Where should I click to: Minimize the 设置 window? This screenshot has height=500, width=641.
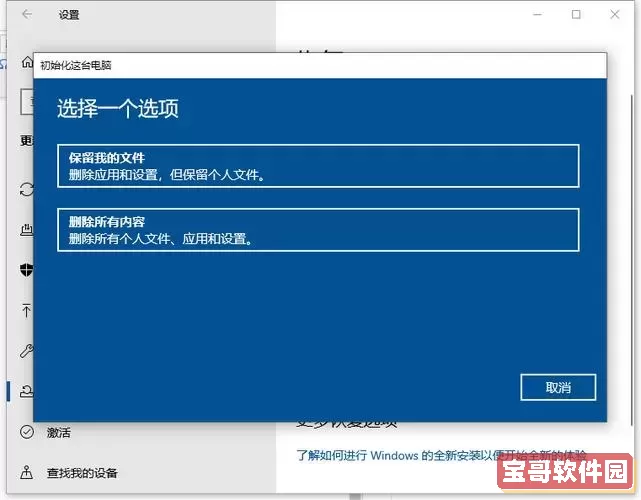pos(529,15)
